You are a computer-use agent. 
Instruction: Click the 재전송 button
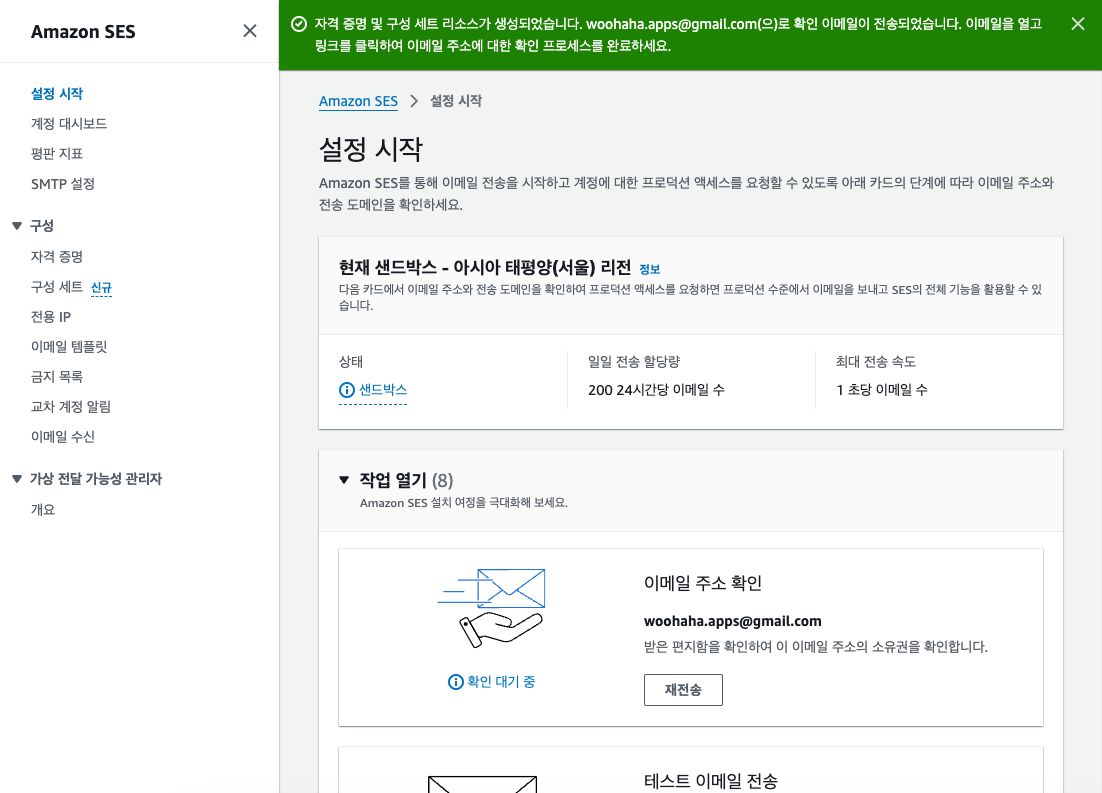[683, 690]
